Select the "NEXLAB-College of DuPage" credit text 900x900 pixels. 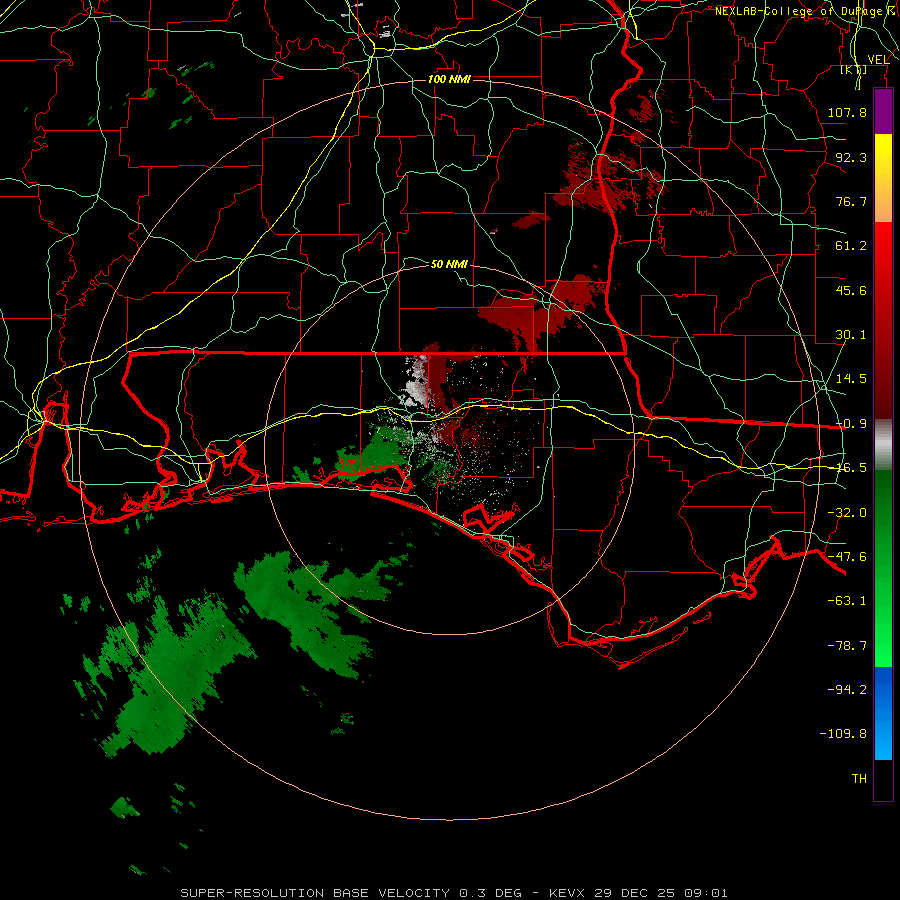pos(801,11)
